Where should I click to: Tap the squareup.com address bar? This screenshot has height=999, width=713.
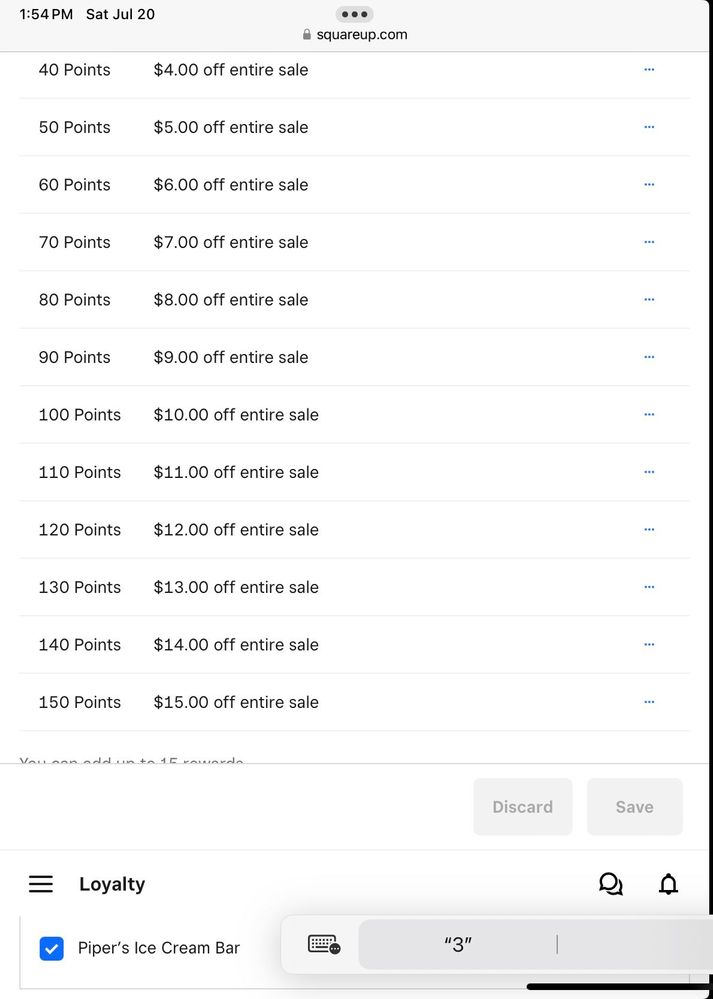[x=355, y=34]
